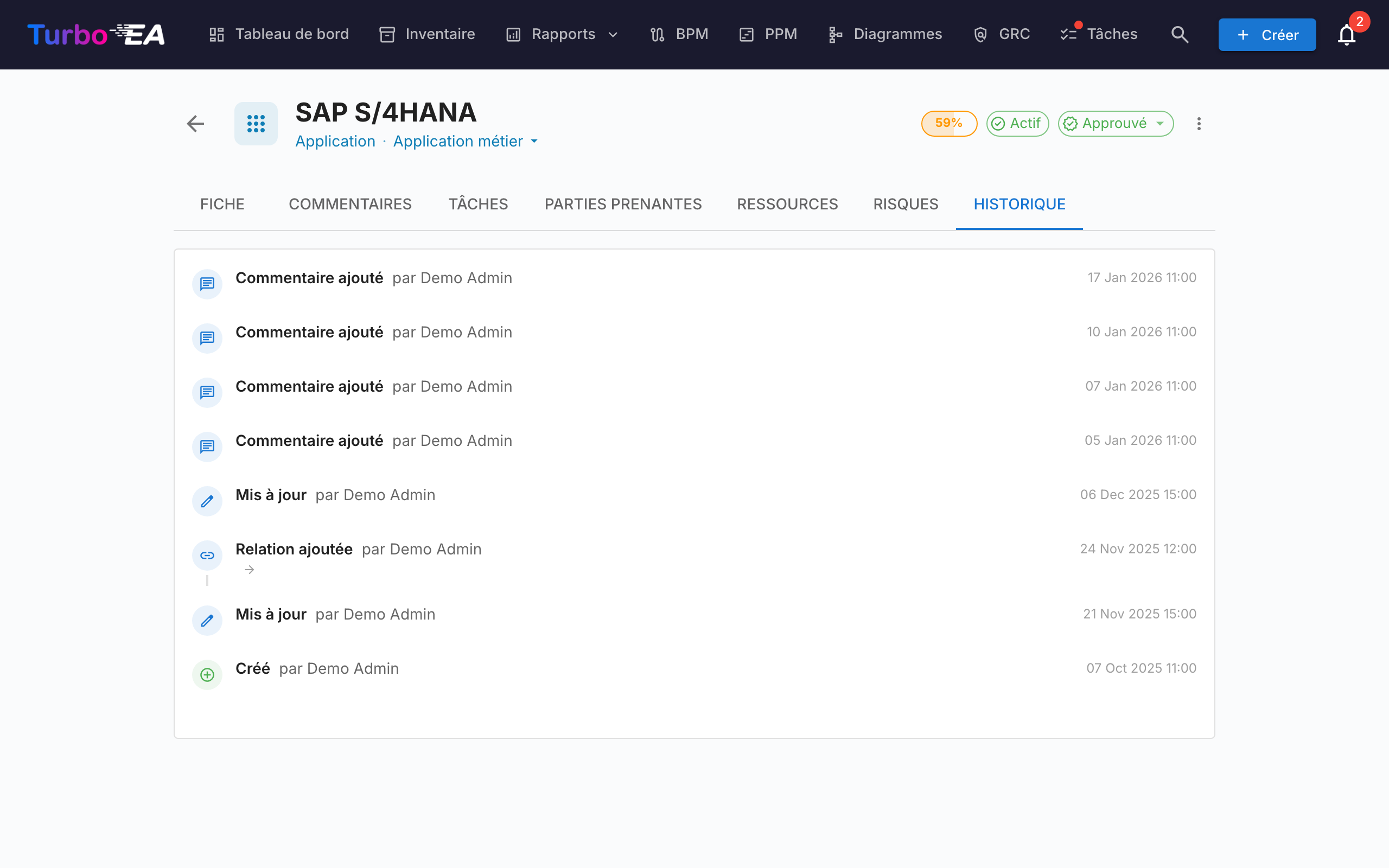This screenshot has width=1389, height=868.
Task: Open the Approuvé status dropdown
Action: pyautogui.click(x=1115, y=124)
